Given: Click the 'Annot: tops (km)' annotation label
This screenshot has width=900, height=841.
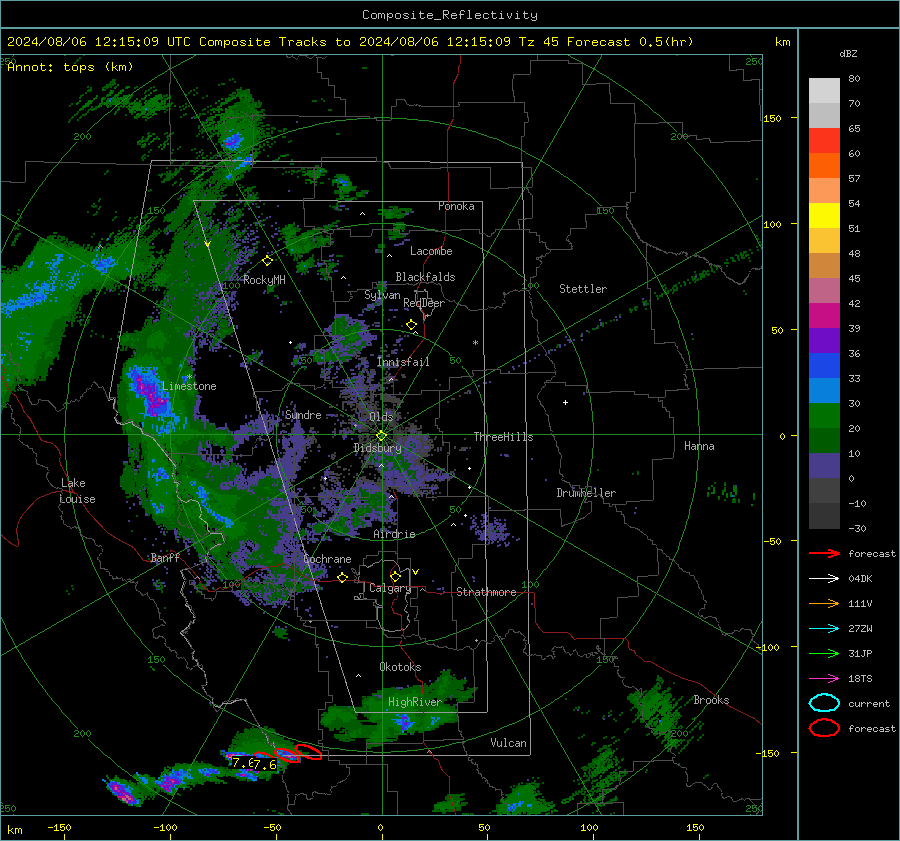Looking at the screenshot, I should pyautogui.click(x=70, y=67).
